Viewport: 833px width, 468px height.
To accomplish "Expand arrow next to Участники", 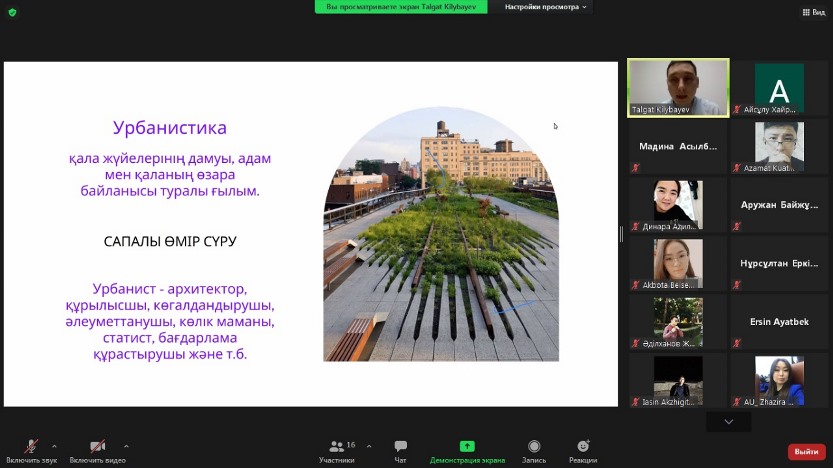I will pos(369,446).
